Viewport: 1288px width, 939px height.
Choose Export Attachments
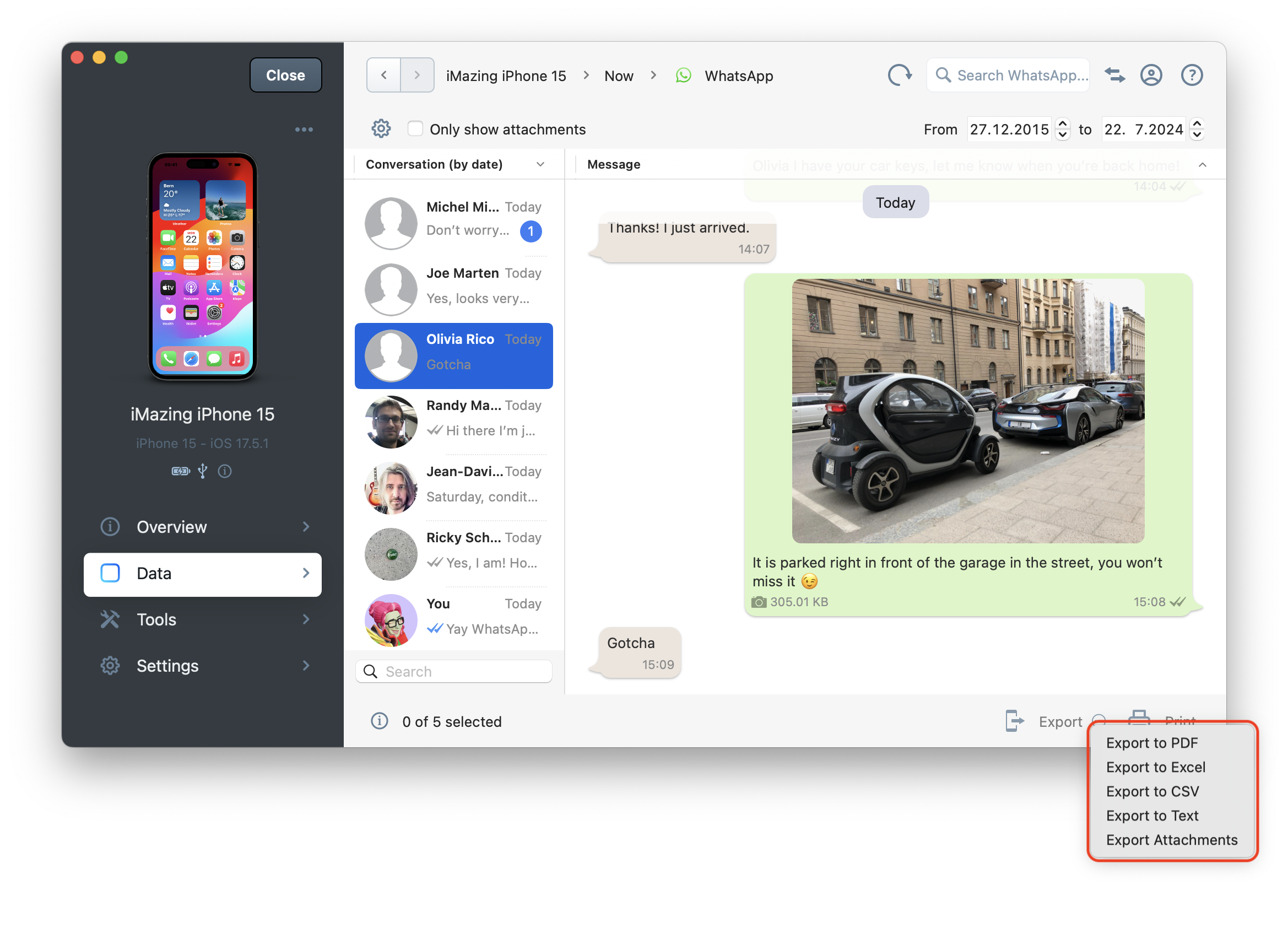pyautogui.click(x=1172, y=839)
